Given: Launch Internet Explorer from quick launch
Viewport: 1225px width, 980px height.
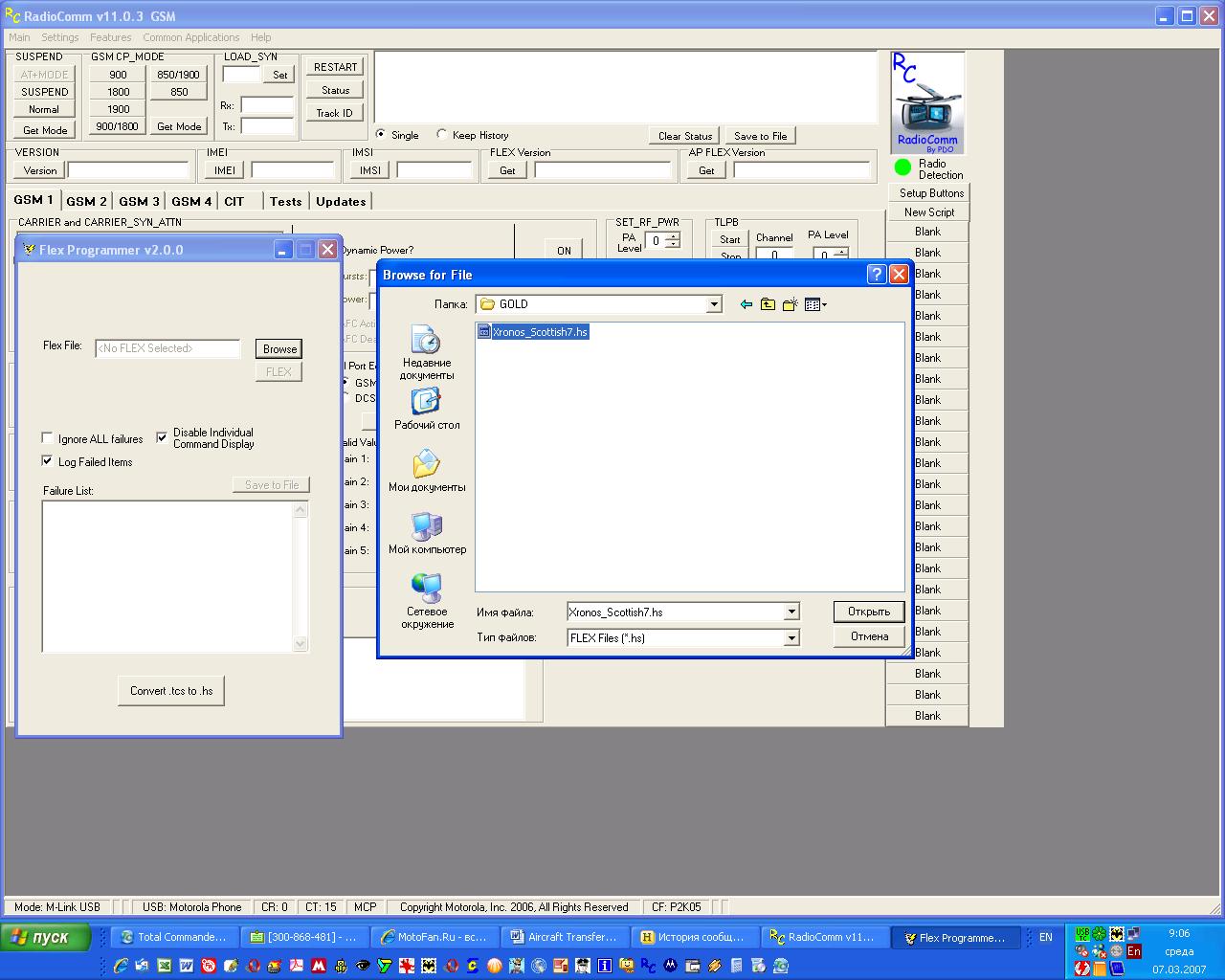Looking at the screenshot, I should (121, 966).
